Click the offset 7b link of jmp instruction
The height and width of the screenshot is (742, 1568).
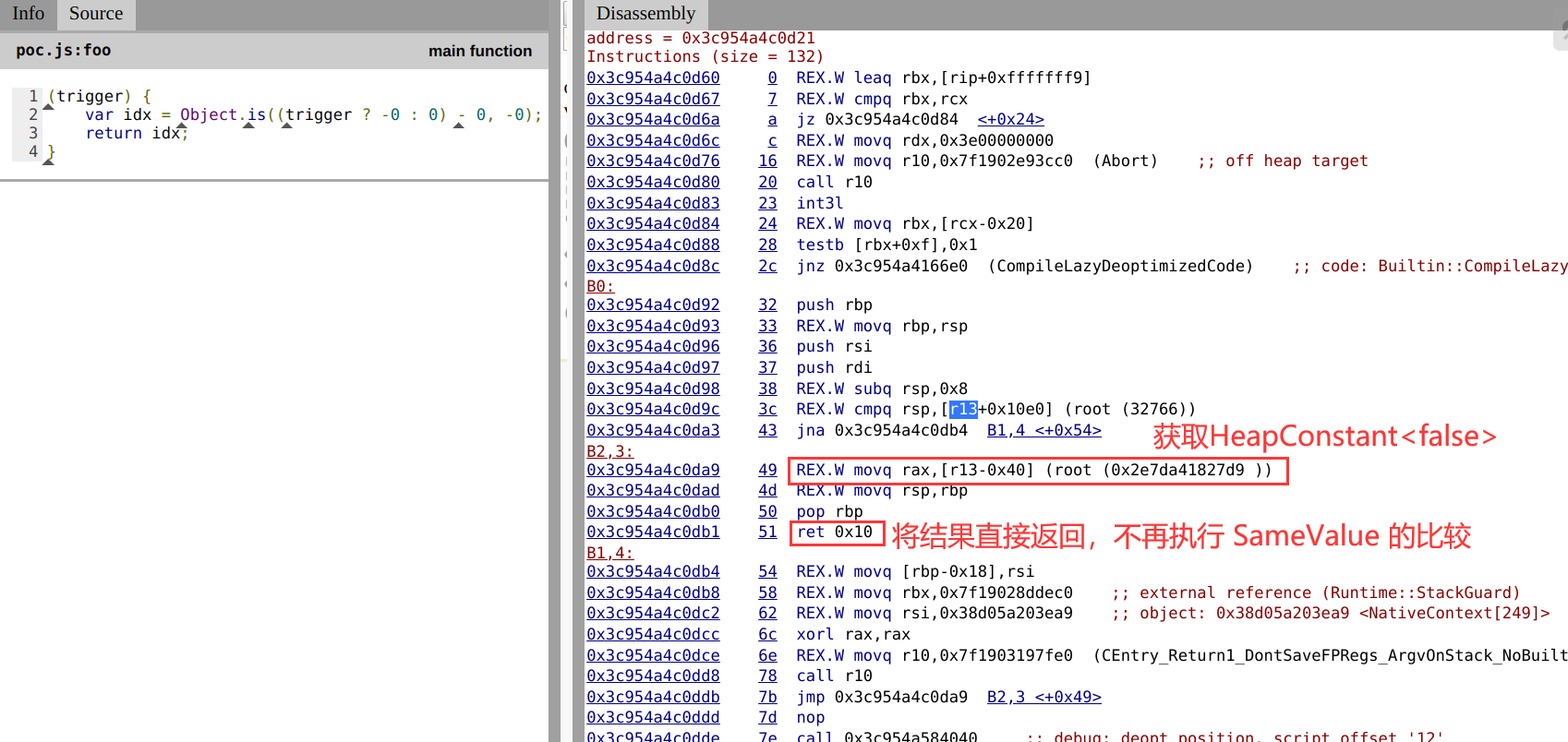coord(767,698)
